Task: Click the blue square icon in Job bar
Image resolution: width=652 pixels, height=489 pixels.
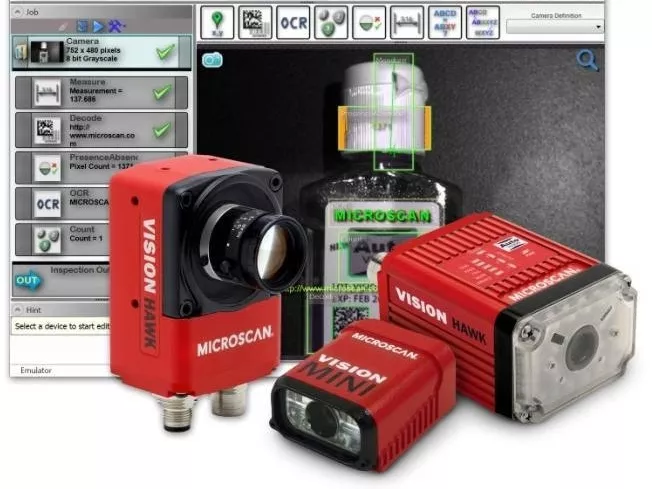Action: click(82, 27)
